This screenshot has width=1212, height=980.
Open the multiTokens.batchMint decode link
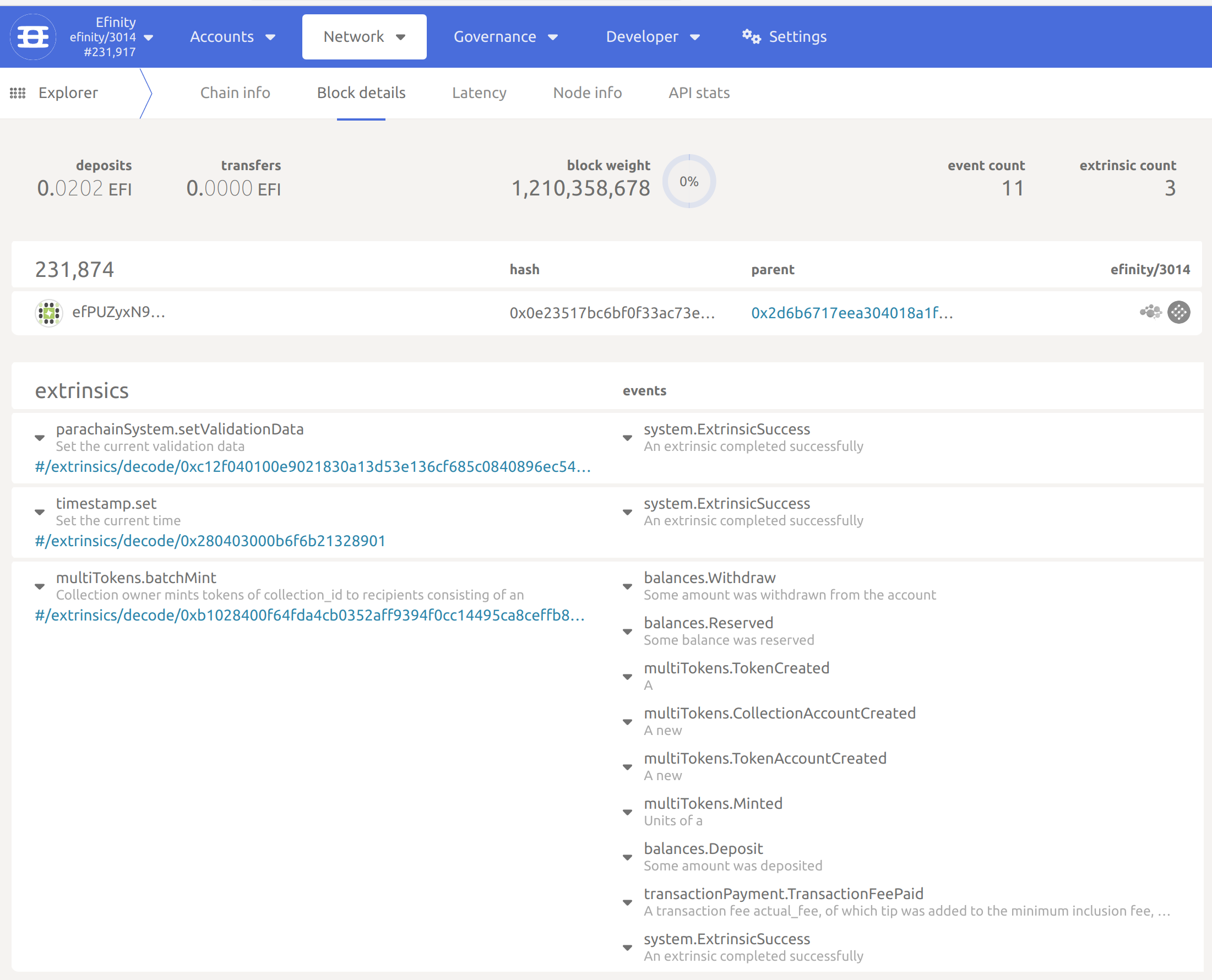coord(309,616)
